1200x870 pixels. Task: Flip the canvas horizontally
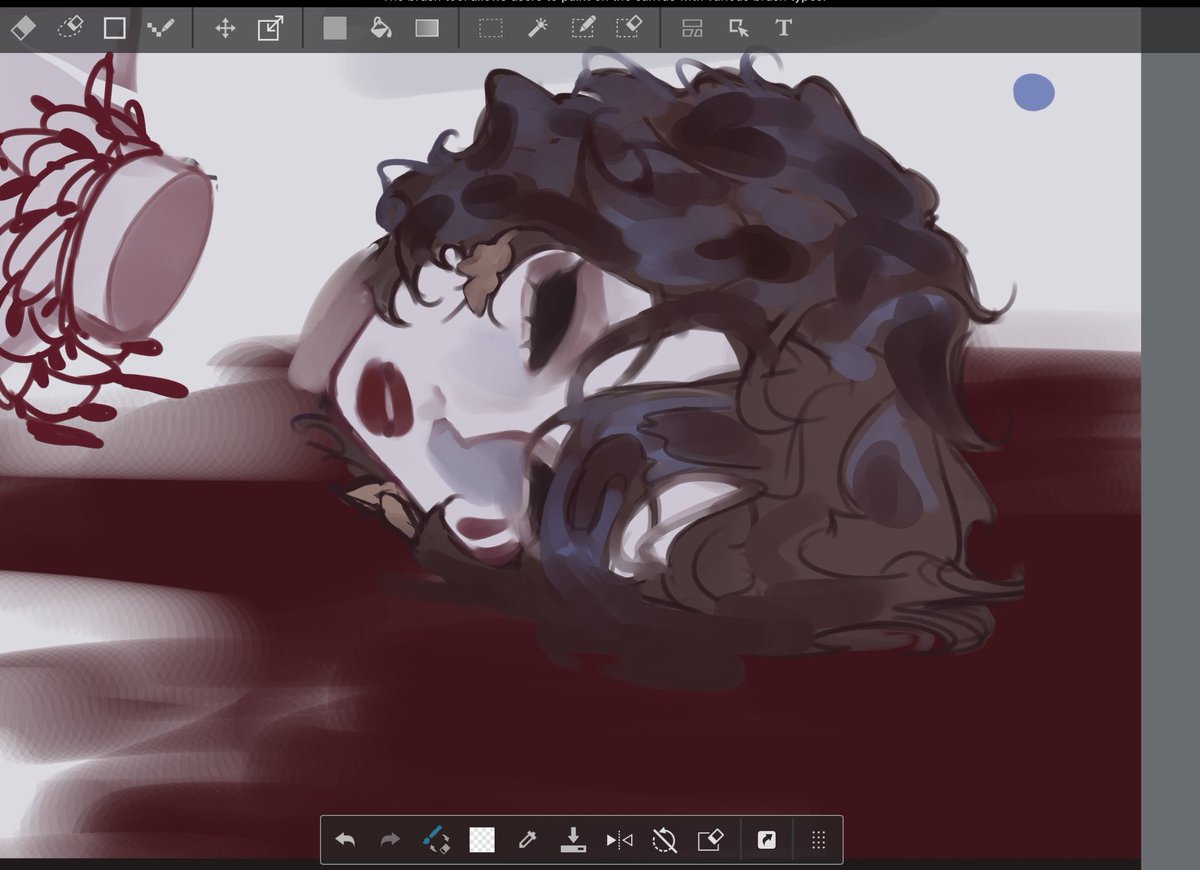[x=619, y=841]
